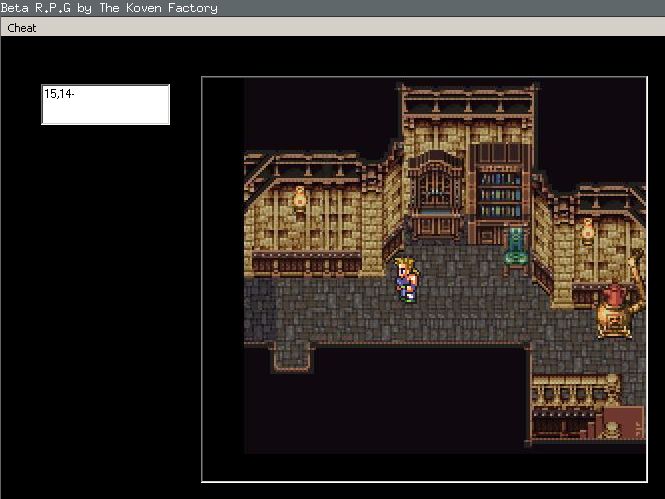Click the green chair by the bookshelf
This screenshot has width=665, height=499.
click(516, 249)
